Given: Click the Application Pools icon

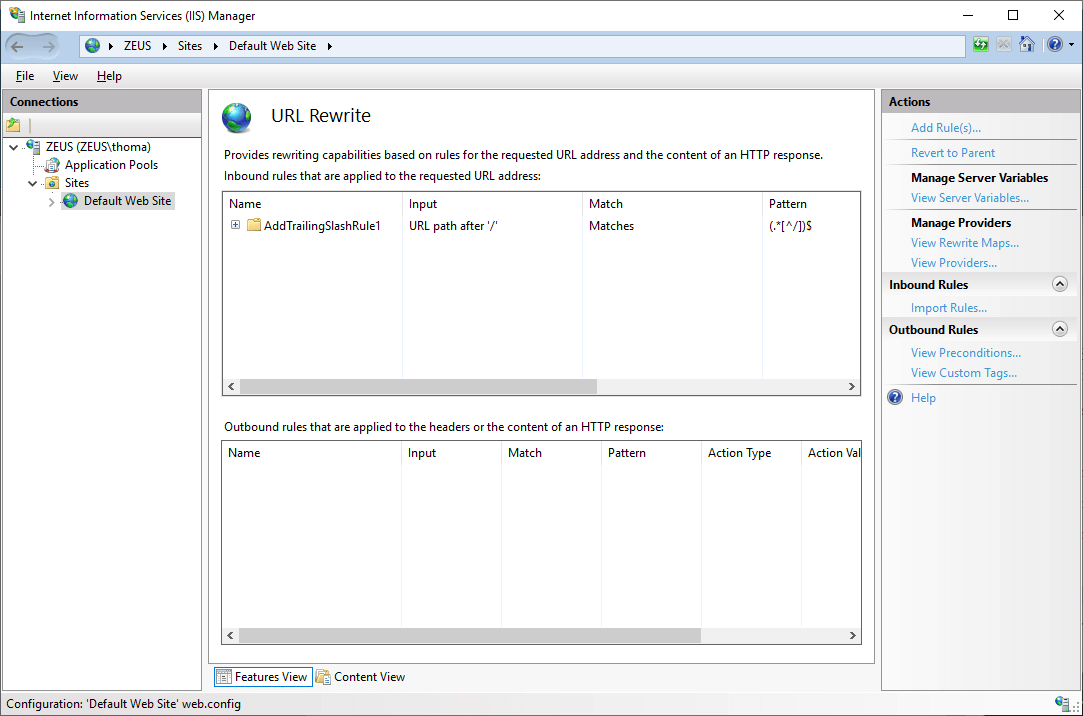Looking at the screenshot, I should pos(52,165).
